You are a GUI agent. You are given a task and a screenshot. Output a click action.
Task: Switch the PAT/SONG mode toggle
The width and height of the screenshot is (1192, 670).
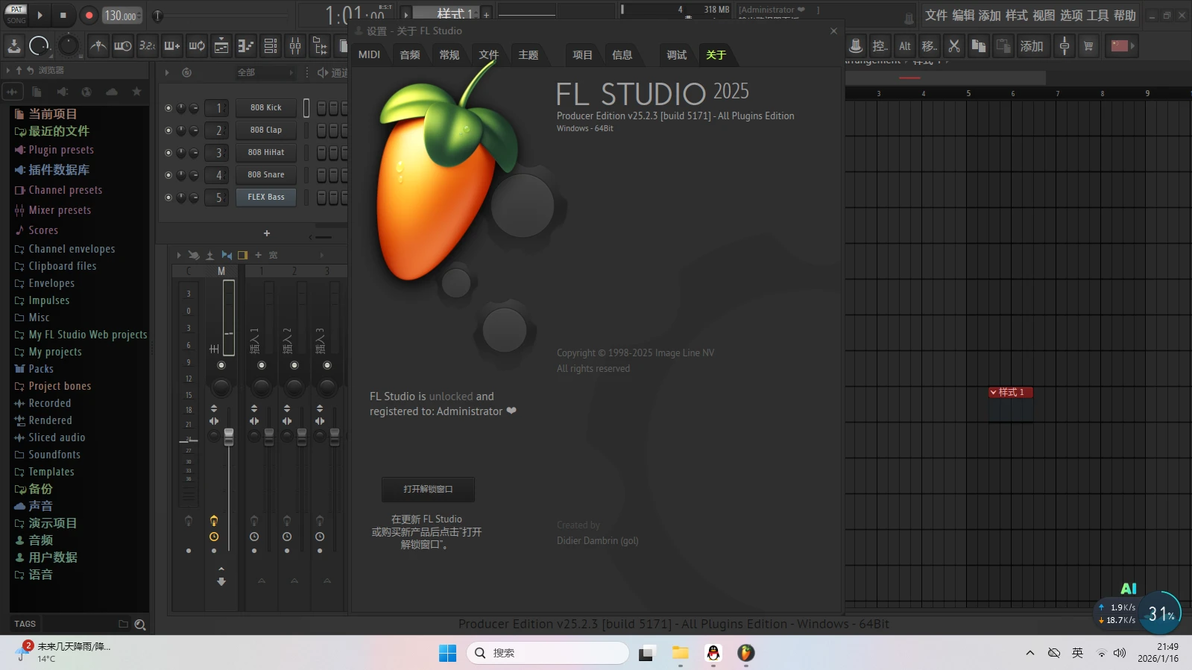pos(16,14)
